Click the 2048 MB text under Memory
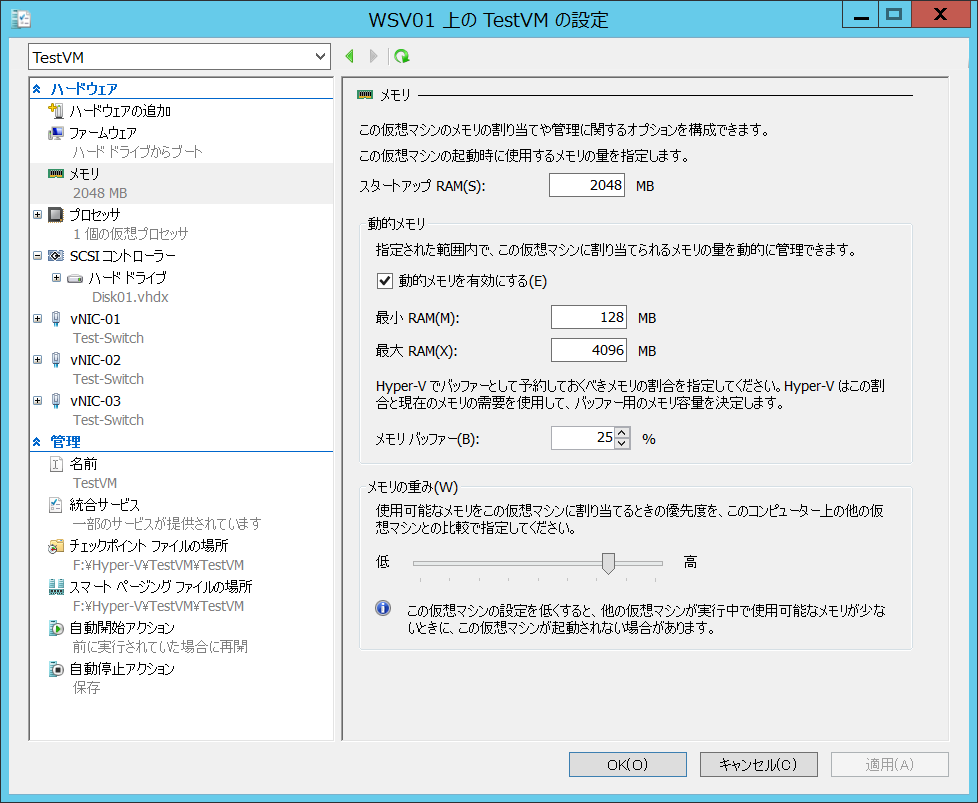The width and height of the screenshot is (978, 803). (x=100, y=193)
